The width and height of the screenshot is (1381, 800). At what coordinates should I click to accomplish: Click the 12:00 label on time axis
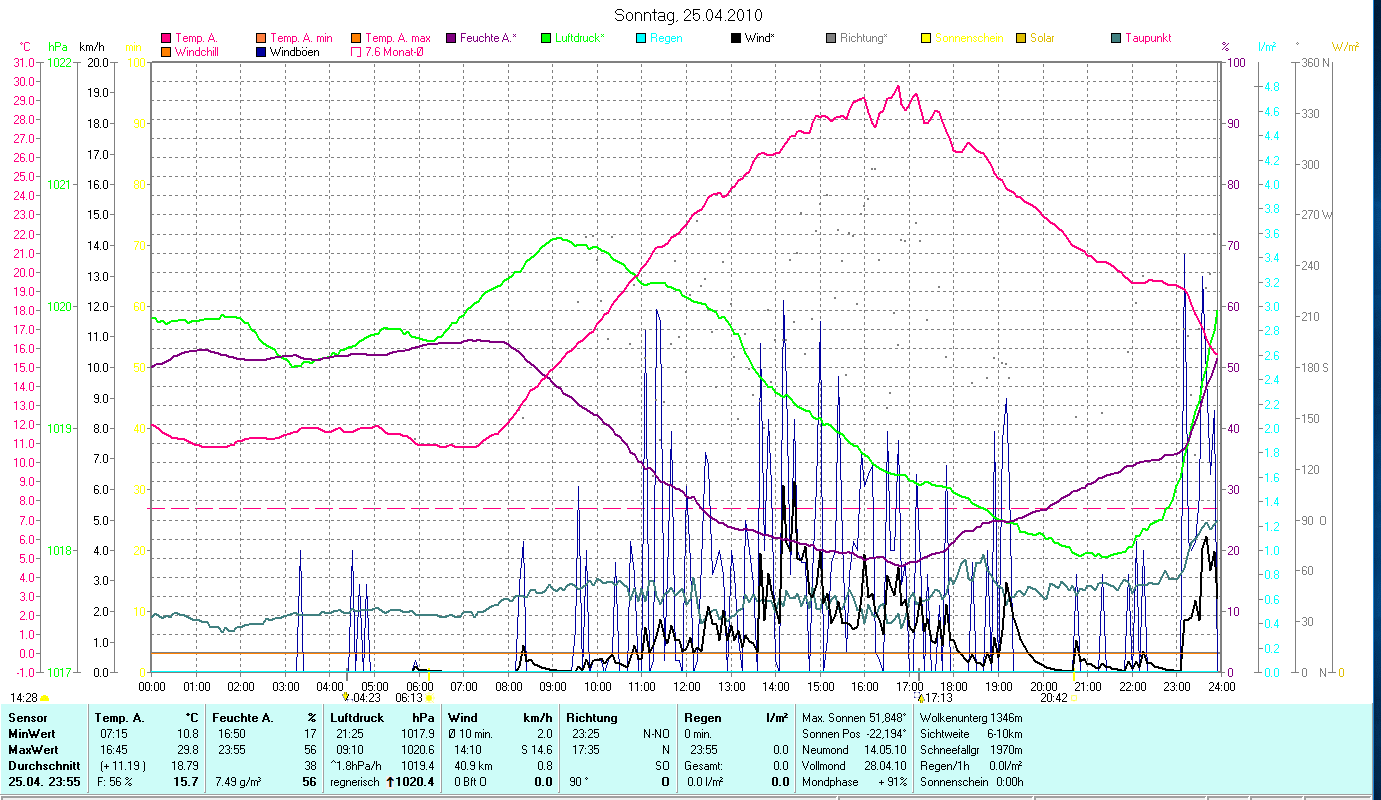tap(687, 686)
